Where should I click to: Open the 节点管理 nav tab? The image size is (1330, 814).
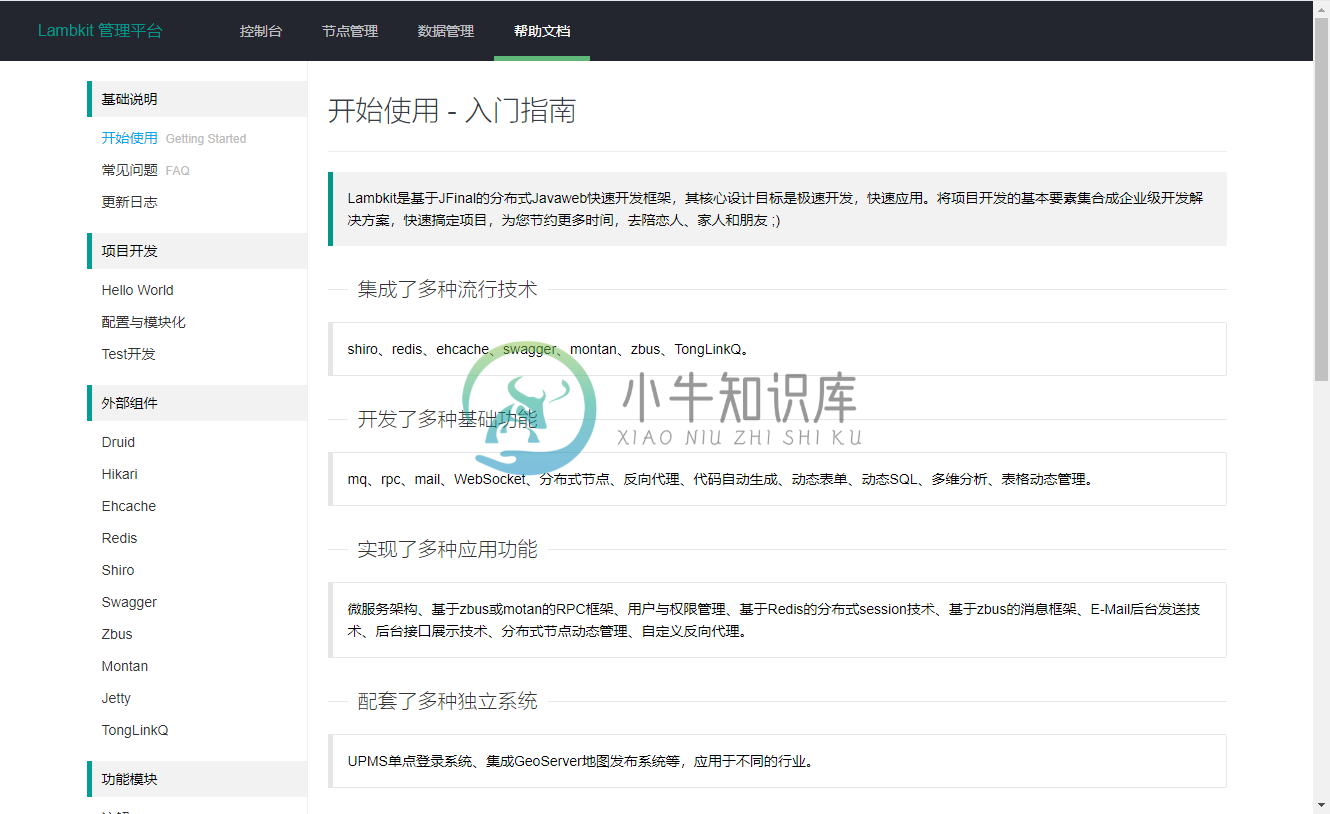(x=350, y=31)
